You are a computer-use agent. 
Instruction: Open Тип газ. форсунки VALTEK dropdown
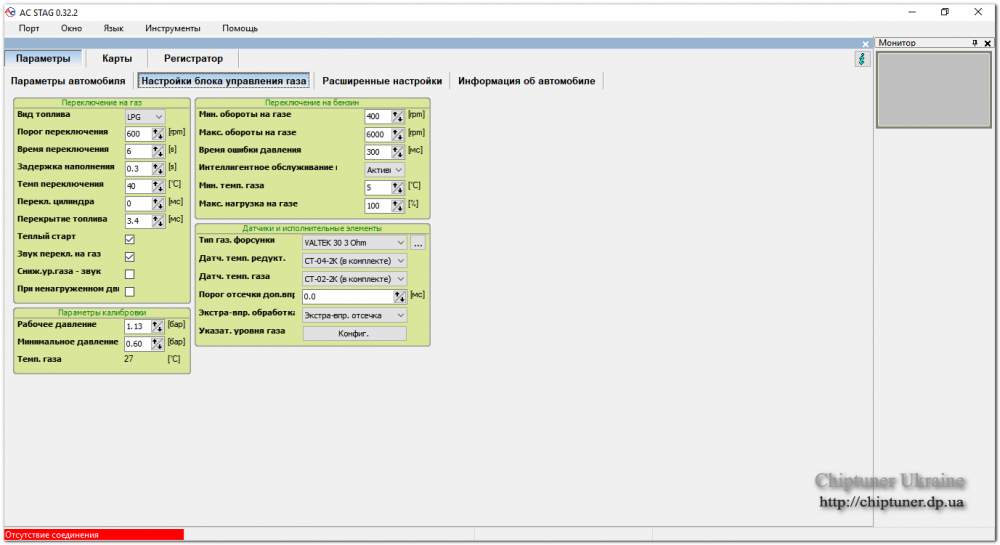pos(355,243)
